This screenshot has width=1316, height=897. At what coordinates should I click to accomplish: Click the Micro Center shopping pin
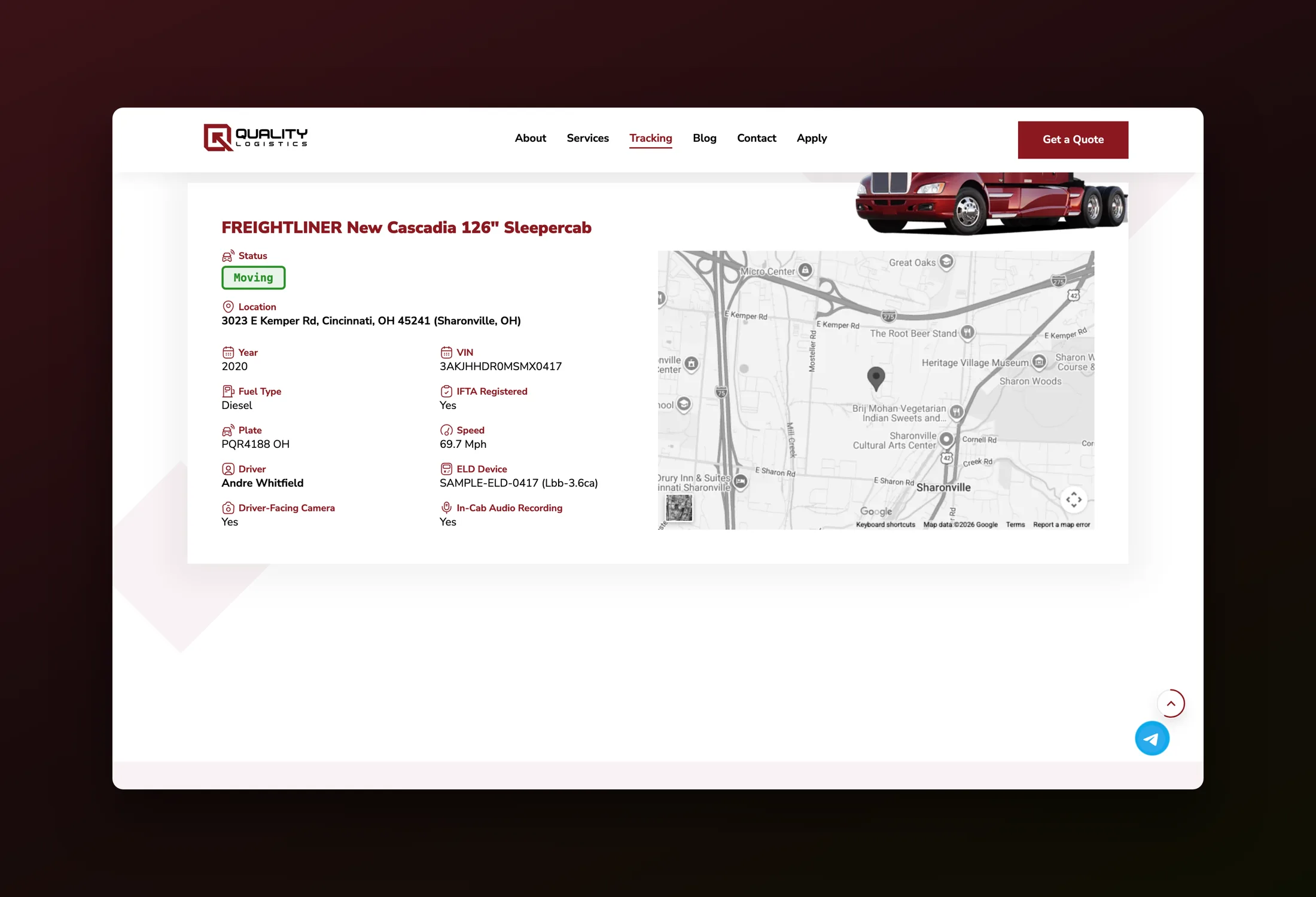(805, 271)
